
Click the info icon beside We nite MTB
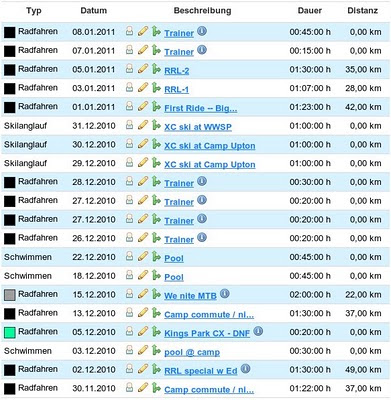tap(225, 293)
